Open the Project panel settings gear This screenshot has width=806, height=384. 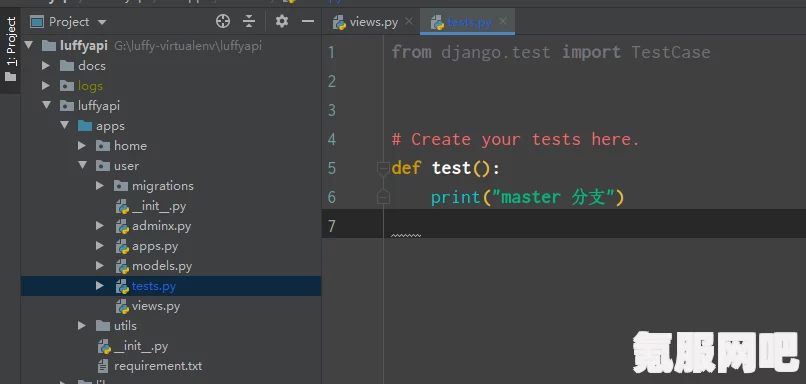282,21
